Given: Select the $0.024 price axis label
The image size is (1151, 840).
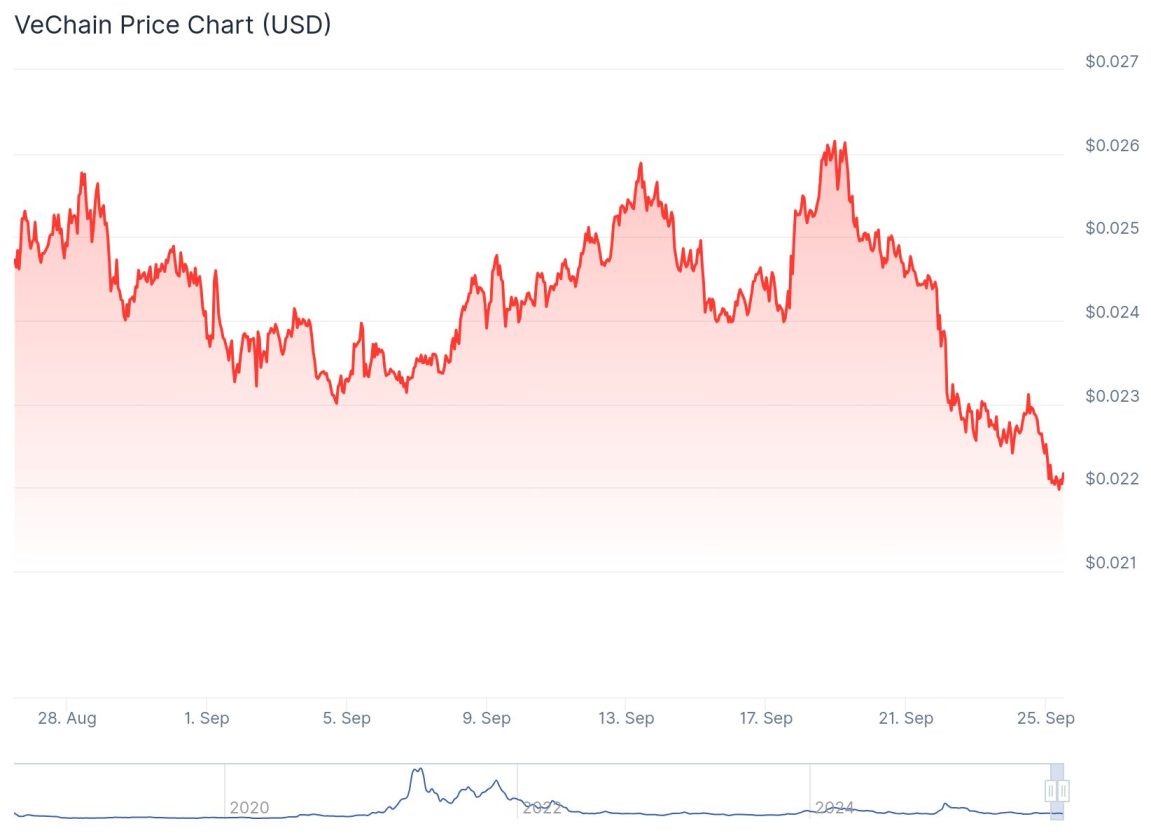Looking at the screenshot, I should (x=1112, y=313).
